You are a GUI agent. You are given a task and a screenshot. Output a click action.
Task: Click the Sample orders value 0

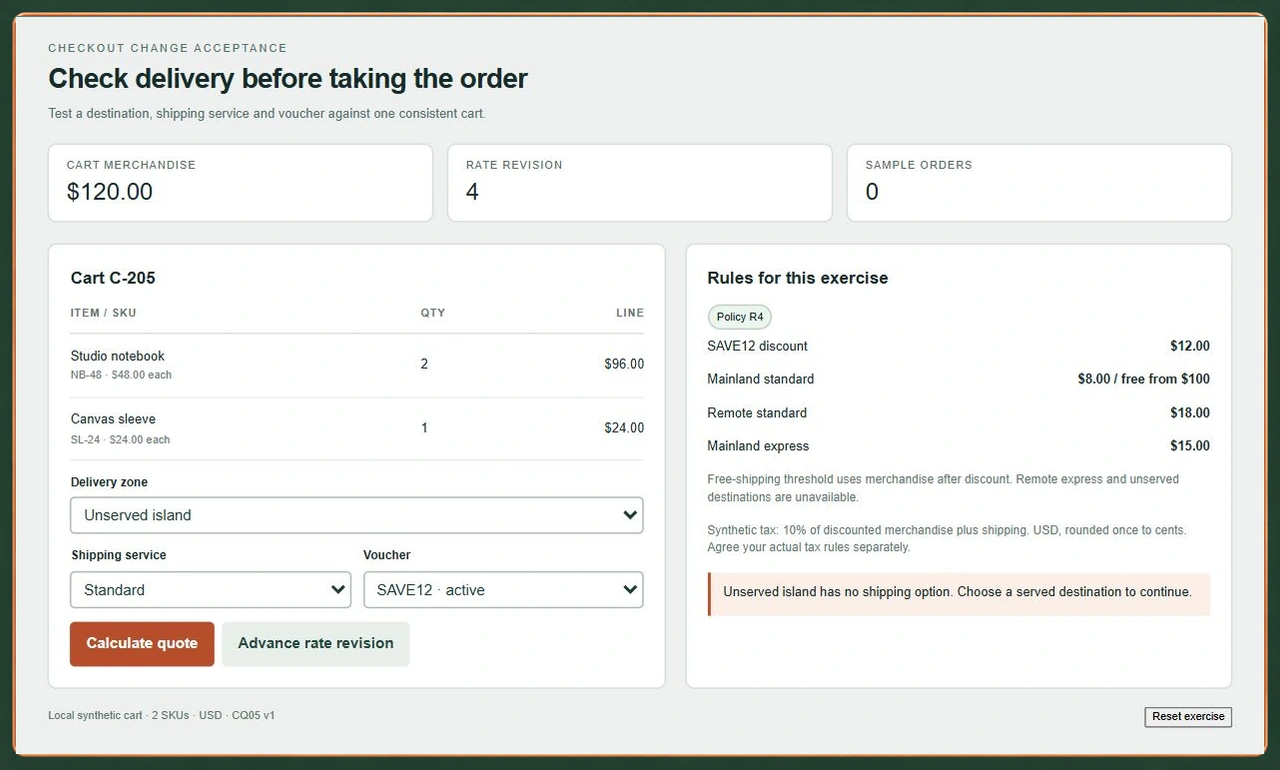pos(872,192)
